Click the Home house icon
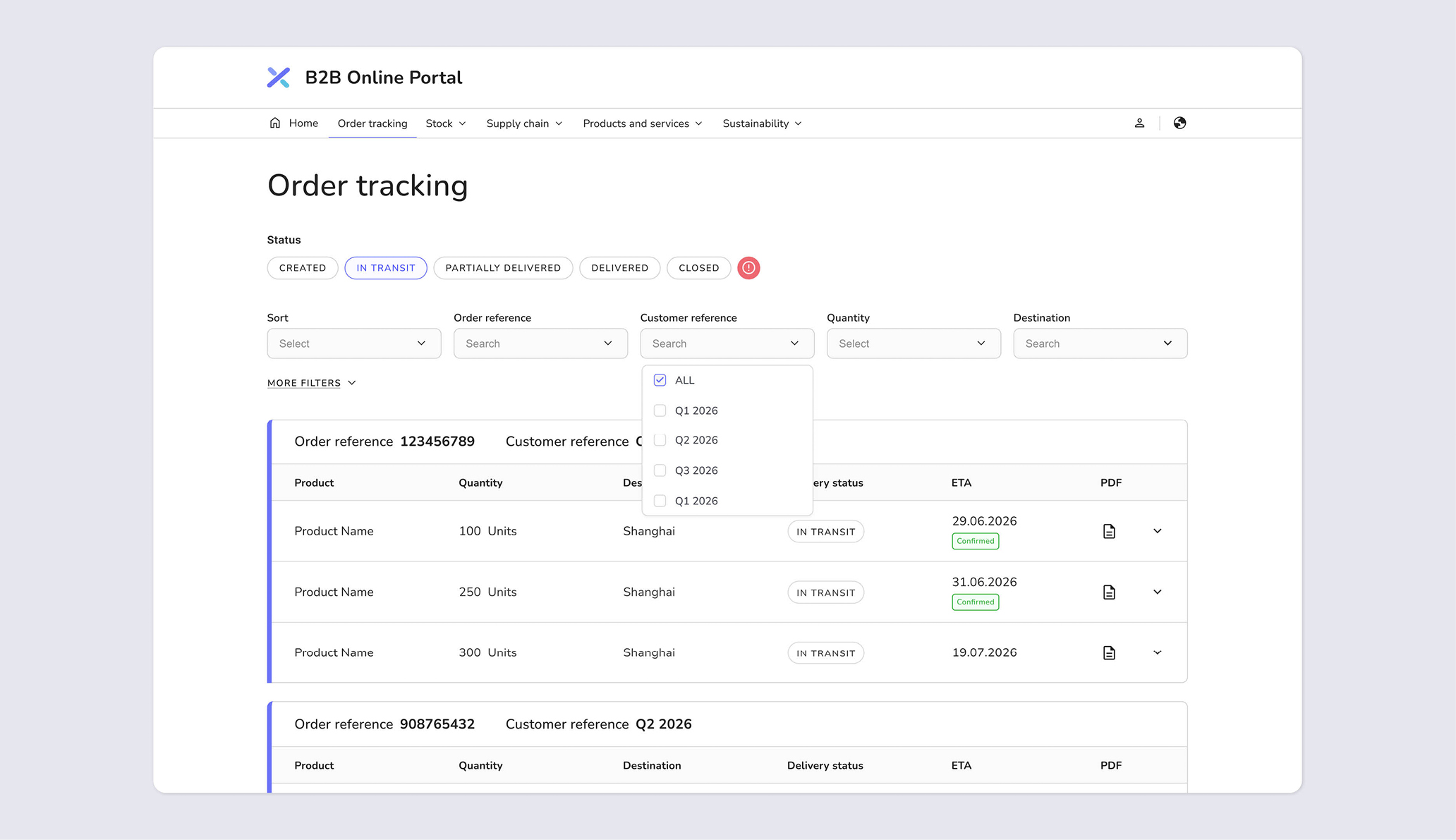1456x840 pixels. pos(275,123)
